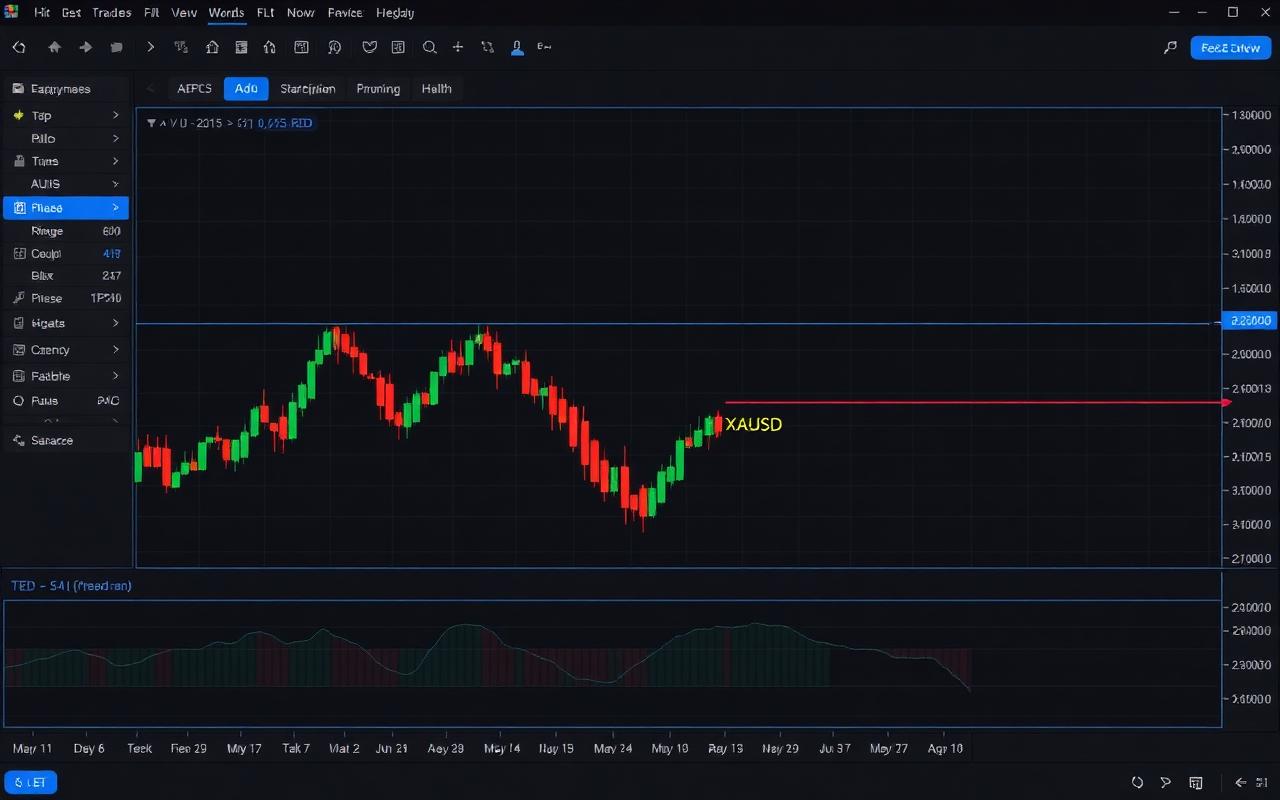Open the Health tab
1280x800 pixels.
pyautogui.click(x=436, y=89)
